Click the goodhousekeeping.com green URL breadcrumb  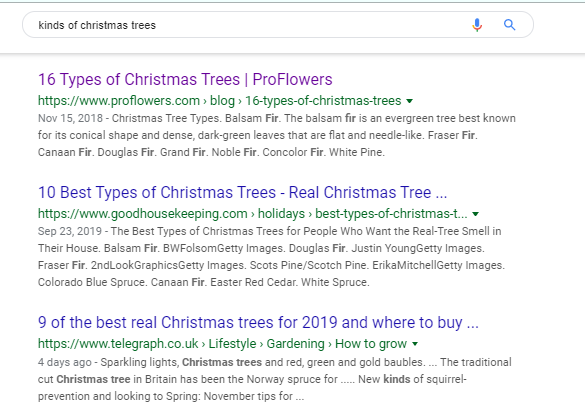click(253, 214)
